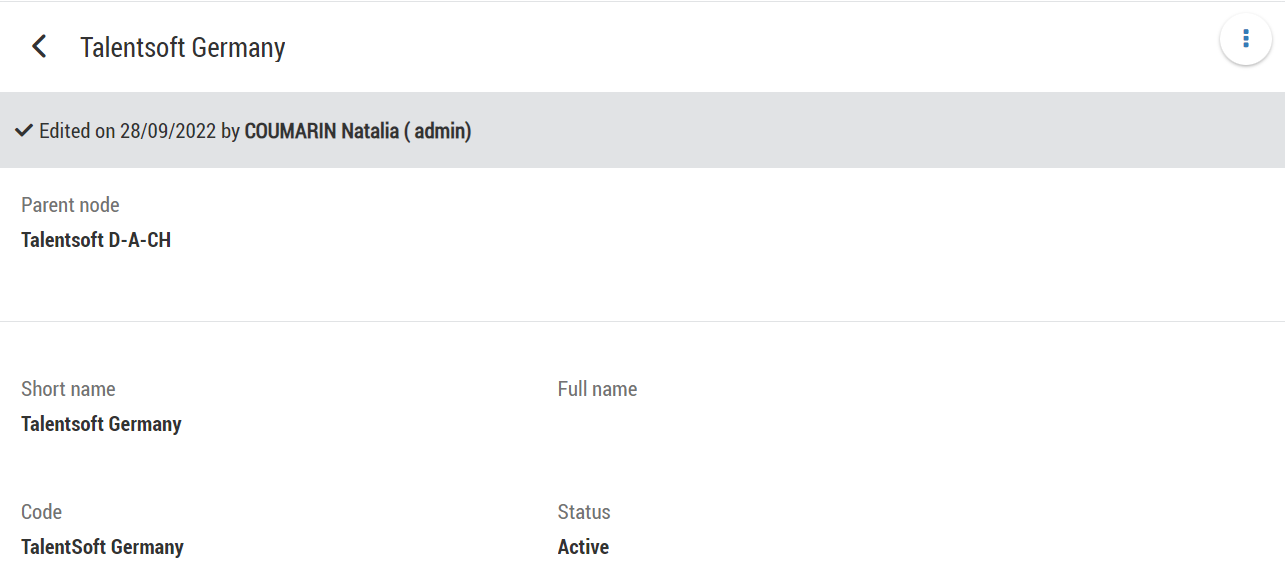This screenshot has width=1285, height=587.
Task: Click the Status label
Action: (584, 512)
